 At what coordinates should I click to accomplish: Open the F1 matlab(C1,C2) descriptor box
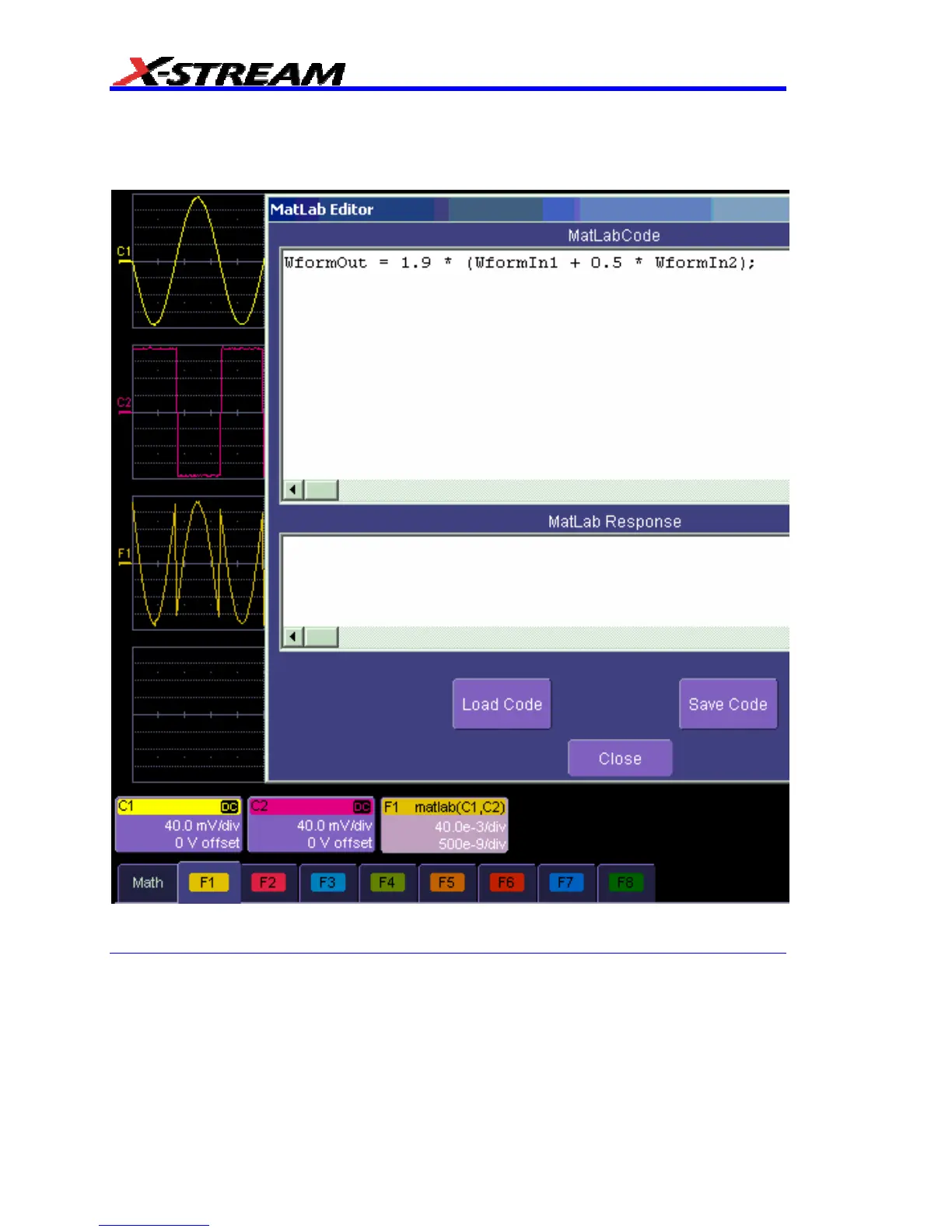pos(444,824)
